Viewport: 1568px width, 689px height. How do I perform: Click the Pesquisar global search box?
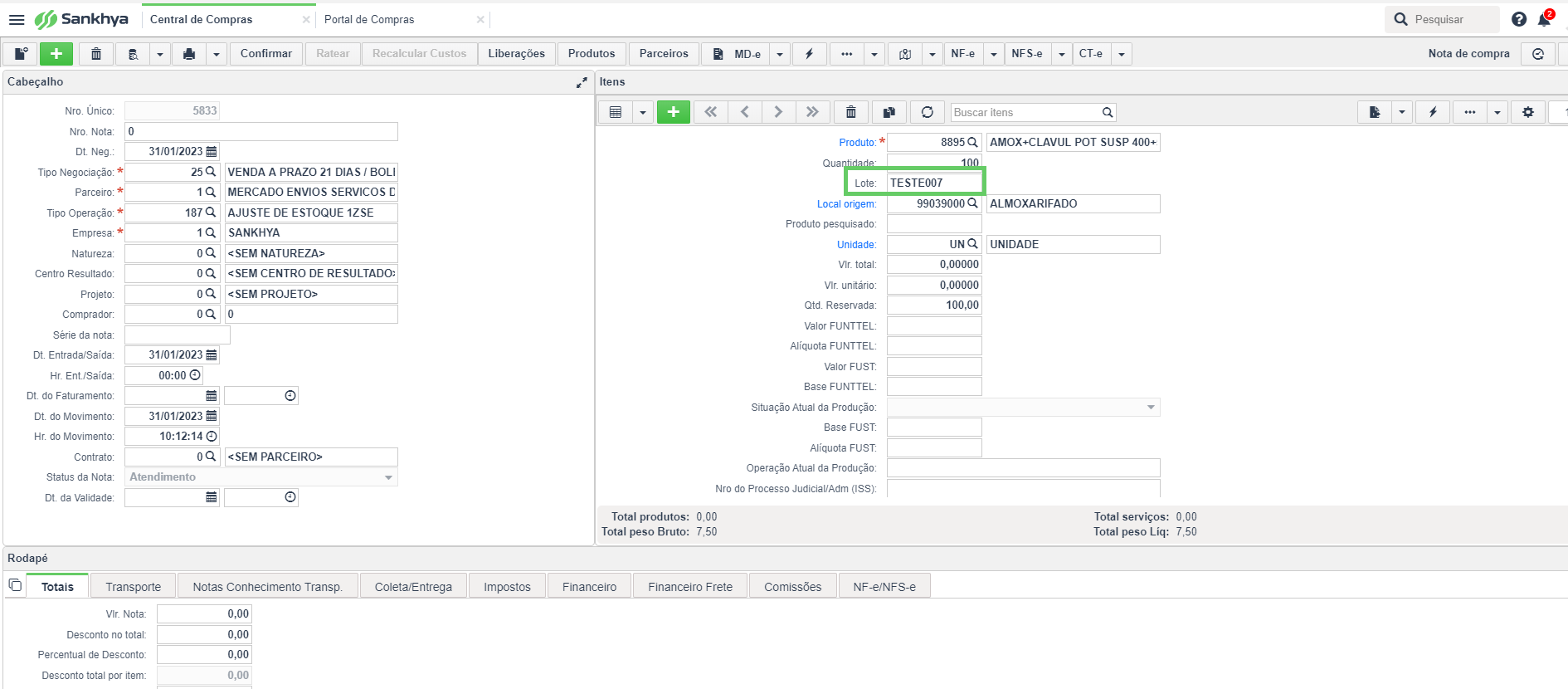click(1441, 19)
